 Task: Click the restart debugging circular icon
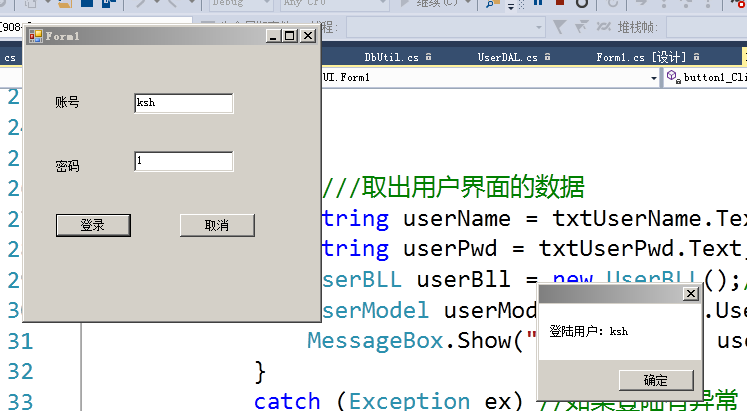pos(582,3)
